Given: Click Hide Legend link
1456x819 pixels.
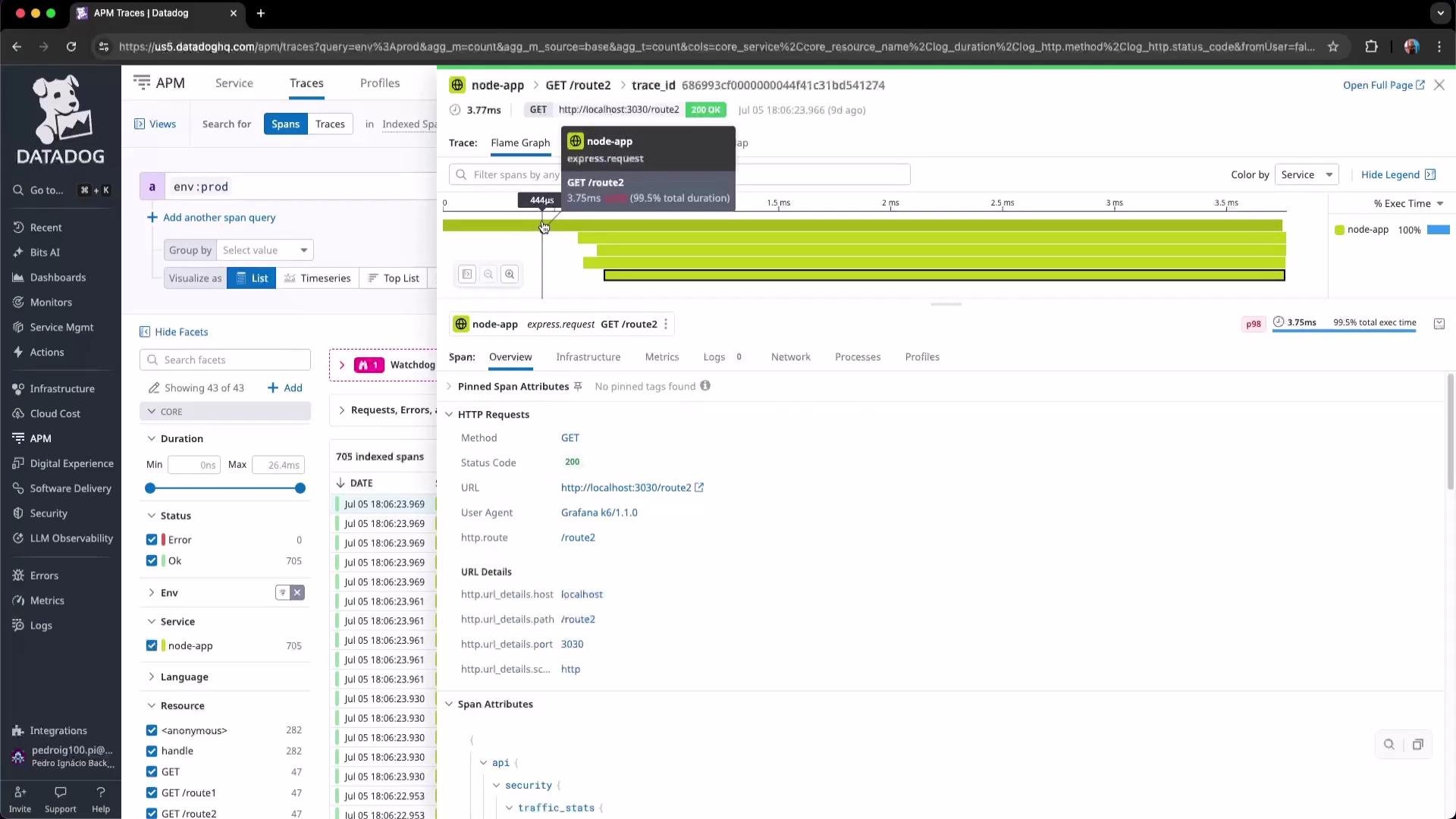Looking at the screenshot, I should 1398,174.
